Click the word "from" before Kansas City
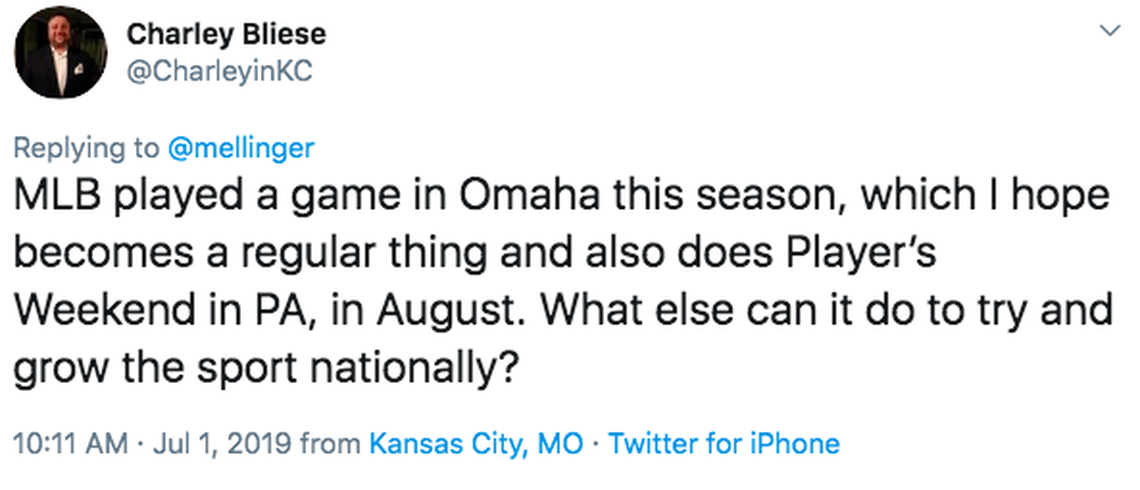Screen dimensions: 1140x490 click(334, 443)
